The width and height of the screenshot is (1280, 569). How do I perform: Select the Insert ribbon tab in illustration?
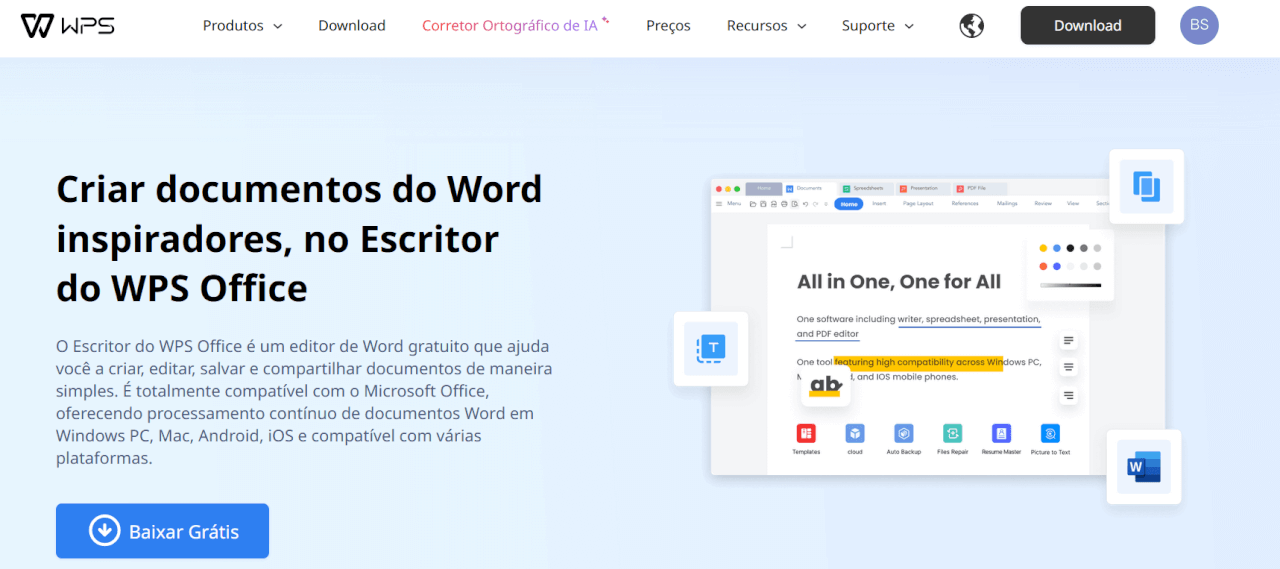click(879, 204)
